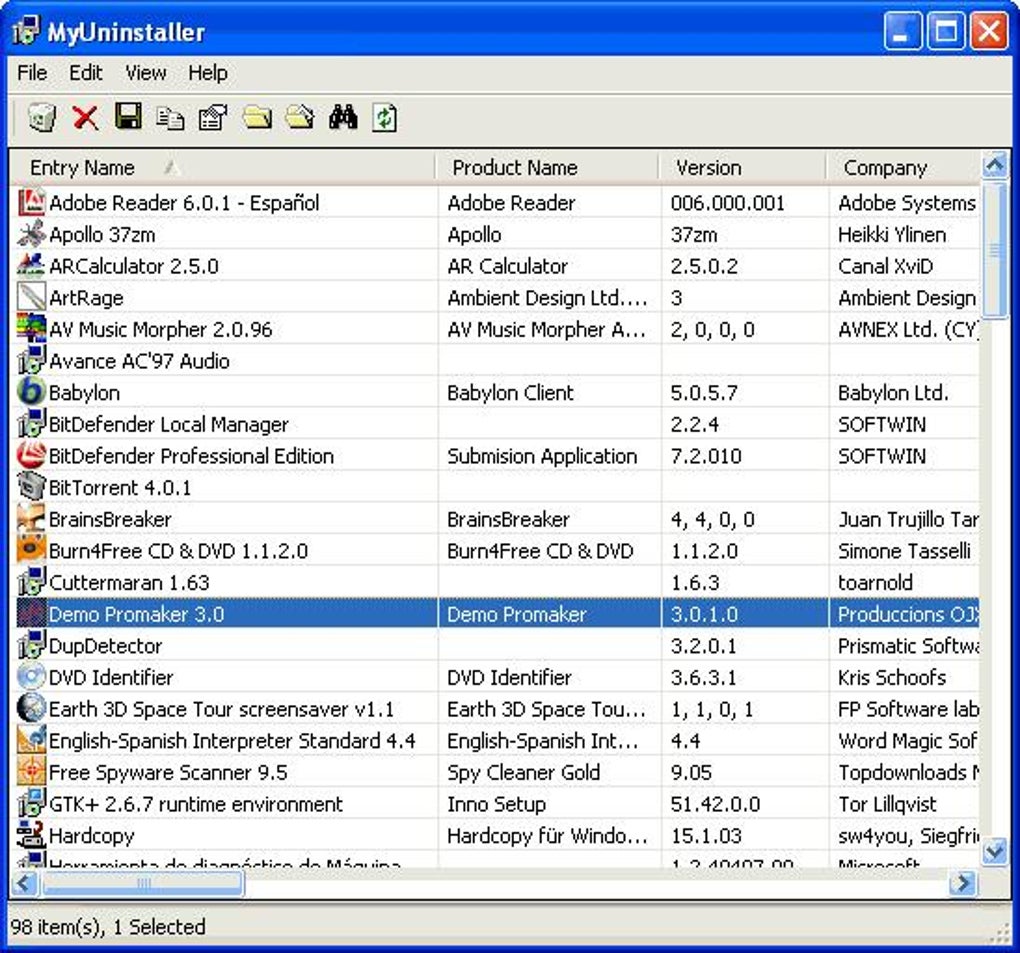The width and height of the screenshot is (1020, 953).
Task: Click the Product Name column header
Action: (514, 168)
